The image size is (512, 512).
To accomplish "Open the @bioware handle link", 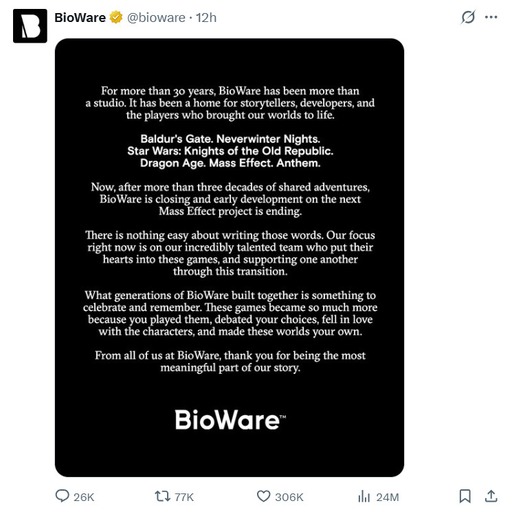I will click(x=156, y=17).
